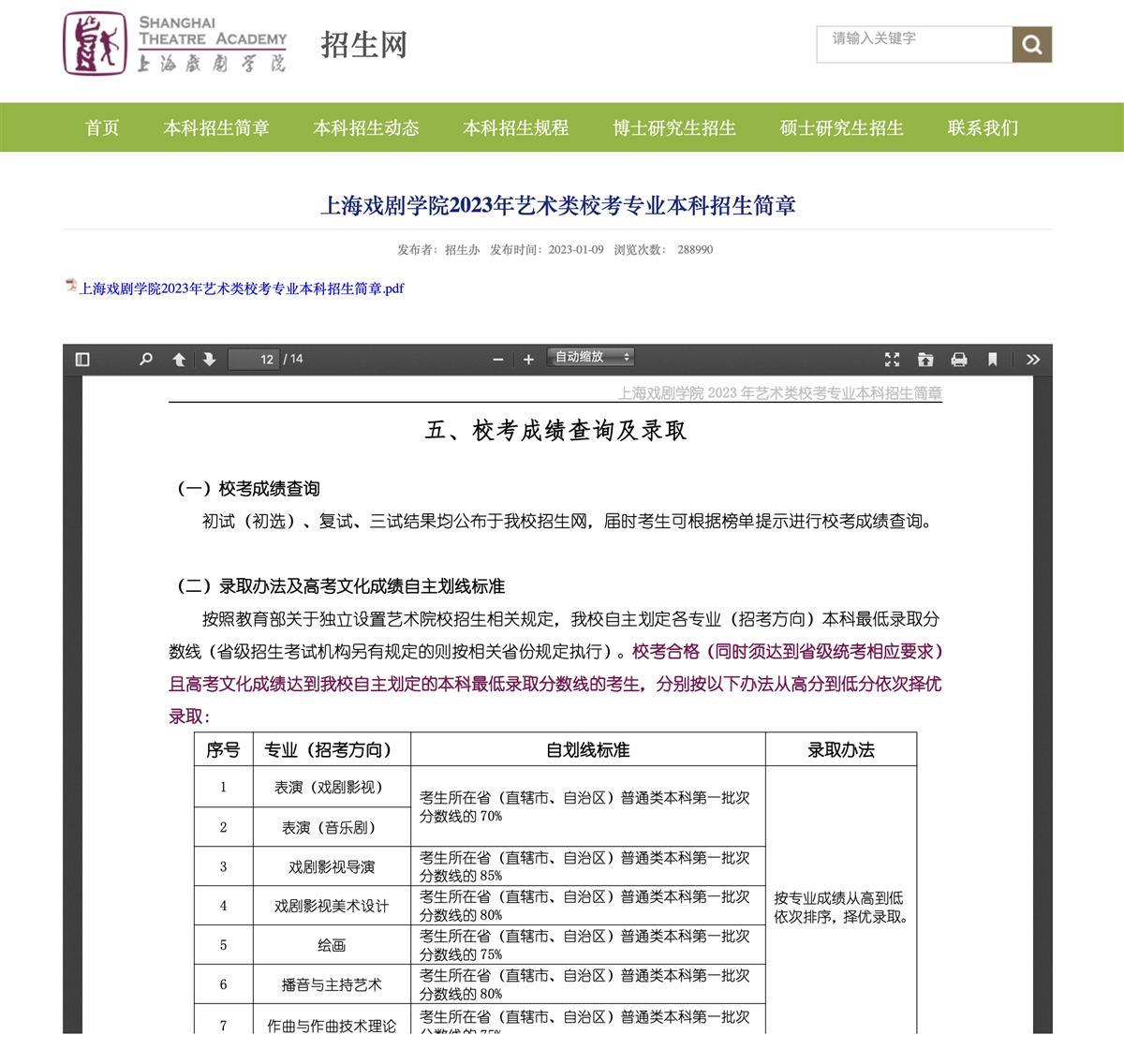Open the 首页 navigation item

pos(102,128)
